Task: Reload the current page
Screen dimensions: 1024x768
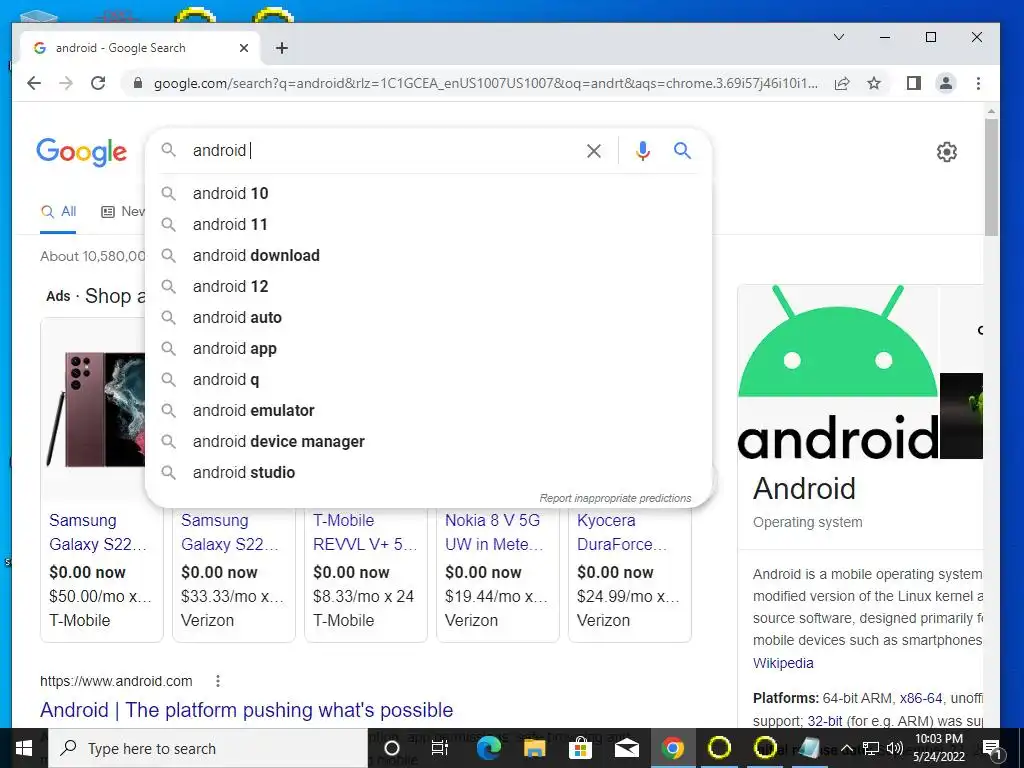Action: pos(98,83)
